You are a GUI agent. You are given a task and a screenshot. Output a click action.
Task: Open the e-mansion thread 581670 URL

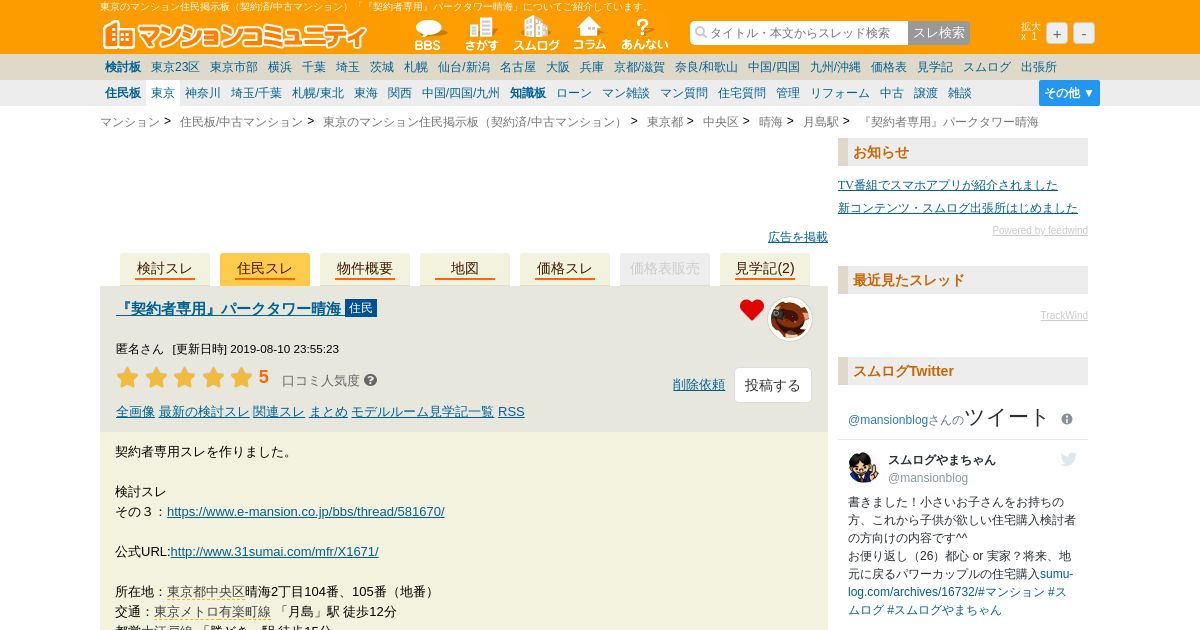coord(306,512)
